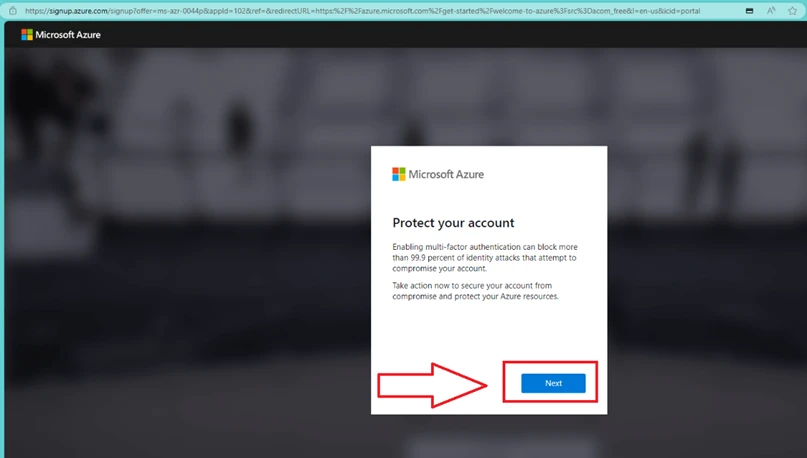Click the site lock icon in address bar
This screenshot has width=807, height=458.
13,10
